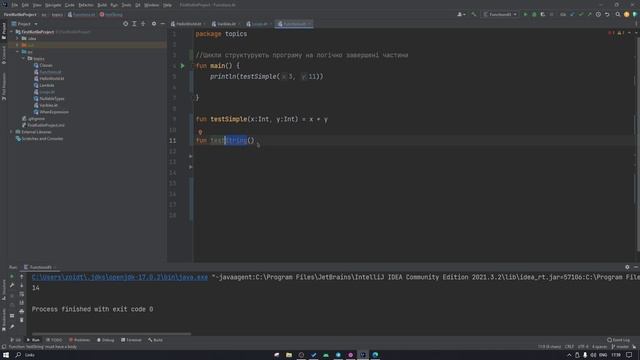Open the View menu
Viewport: 640px width, 360px height.
coord(37,5)
